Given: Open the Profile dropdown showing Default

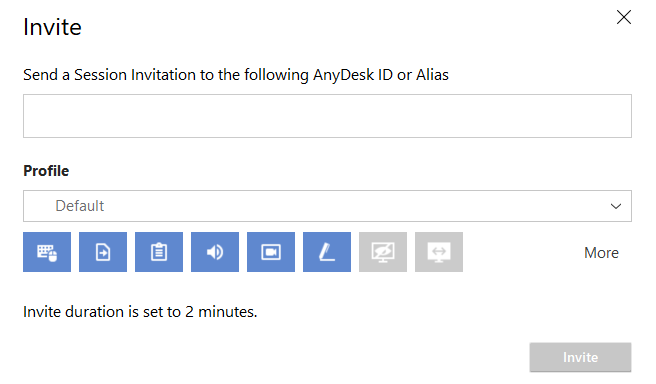Looking at the screenshot, I should 327,206.
